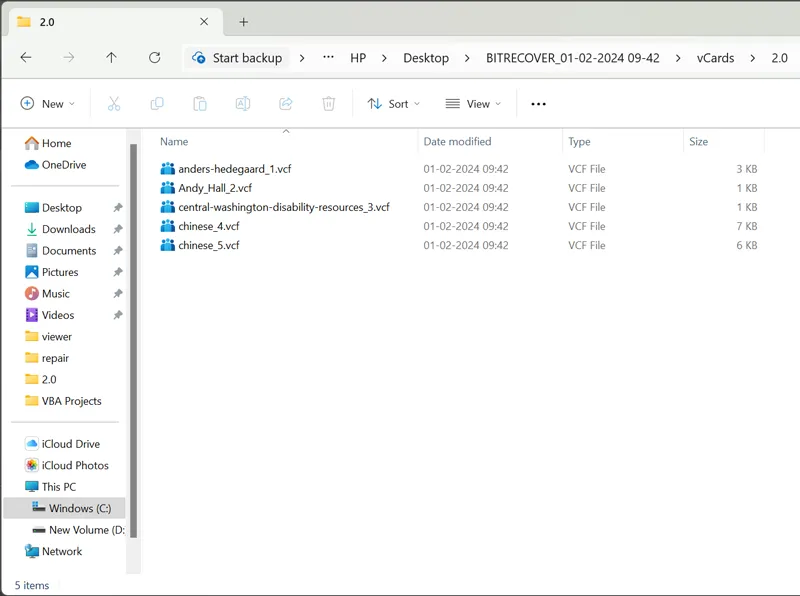This screenshot has height=596, width=800.
Task: Click the Rename icon in toolbar
Action: tap(243, 104)
